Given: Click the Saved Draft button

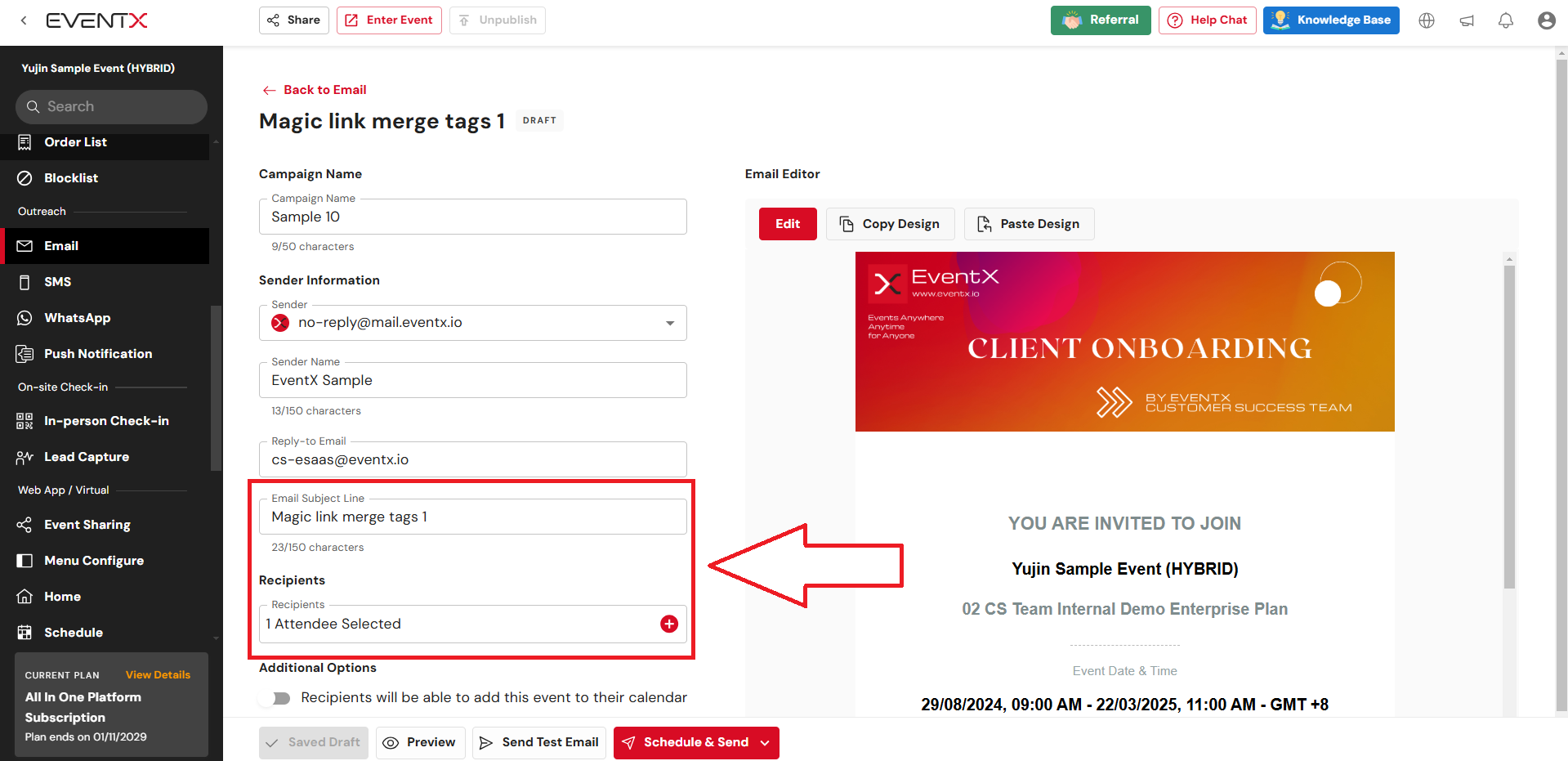Looking at the screenshot, I should pyautogui.click(x=314, y=743).
